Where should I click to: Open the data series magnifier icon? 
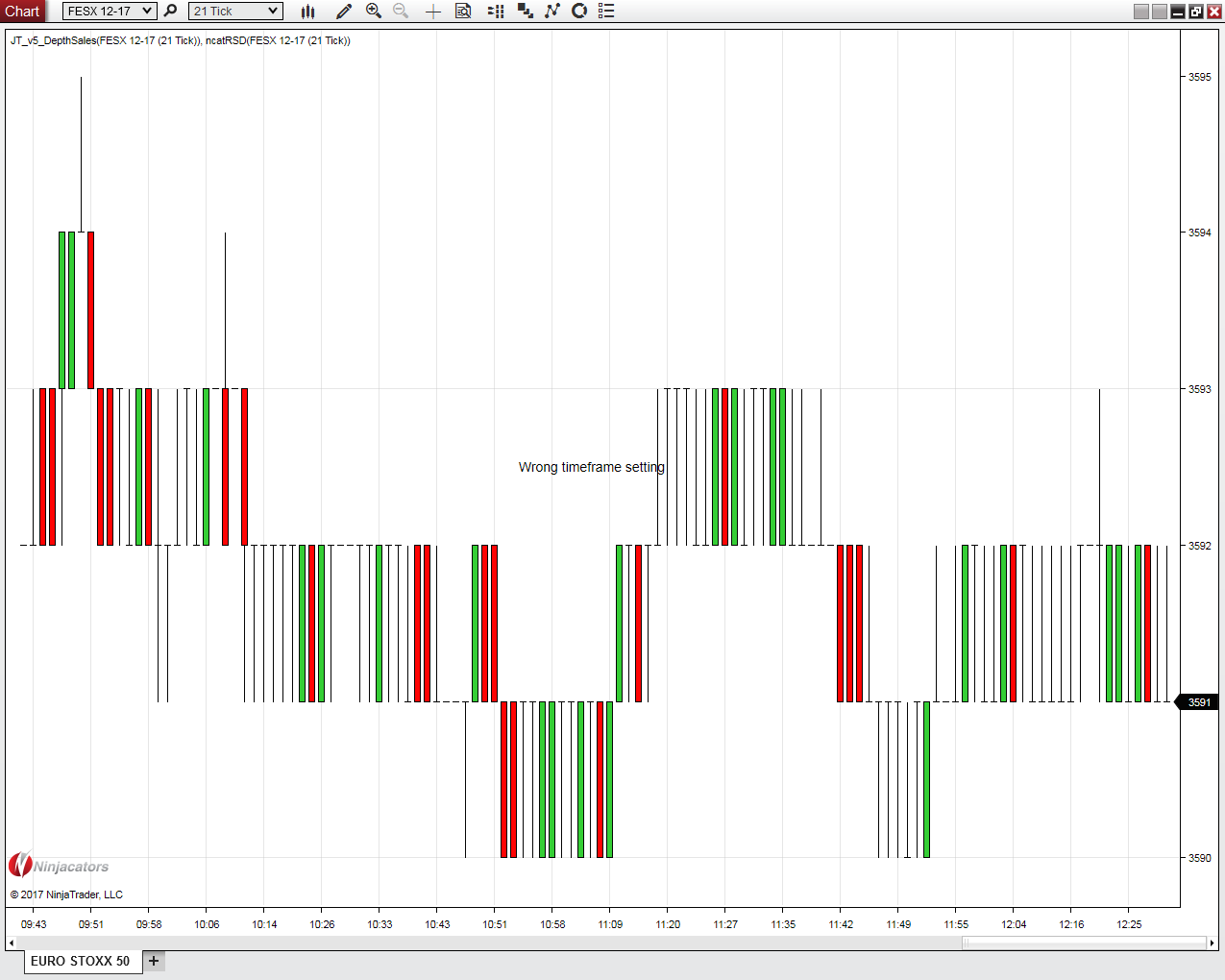[463, 12]
